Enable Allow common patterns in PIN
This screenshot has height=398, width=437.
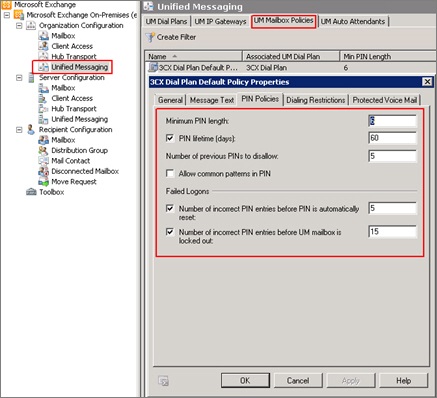pos(170,173)
